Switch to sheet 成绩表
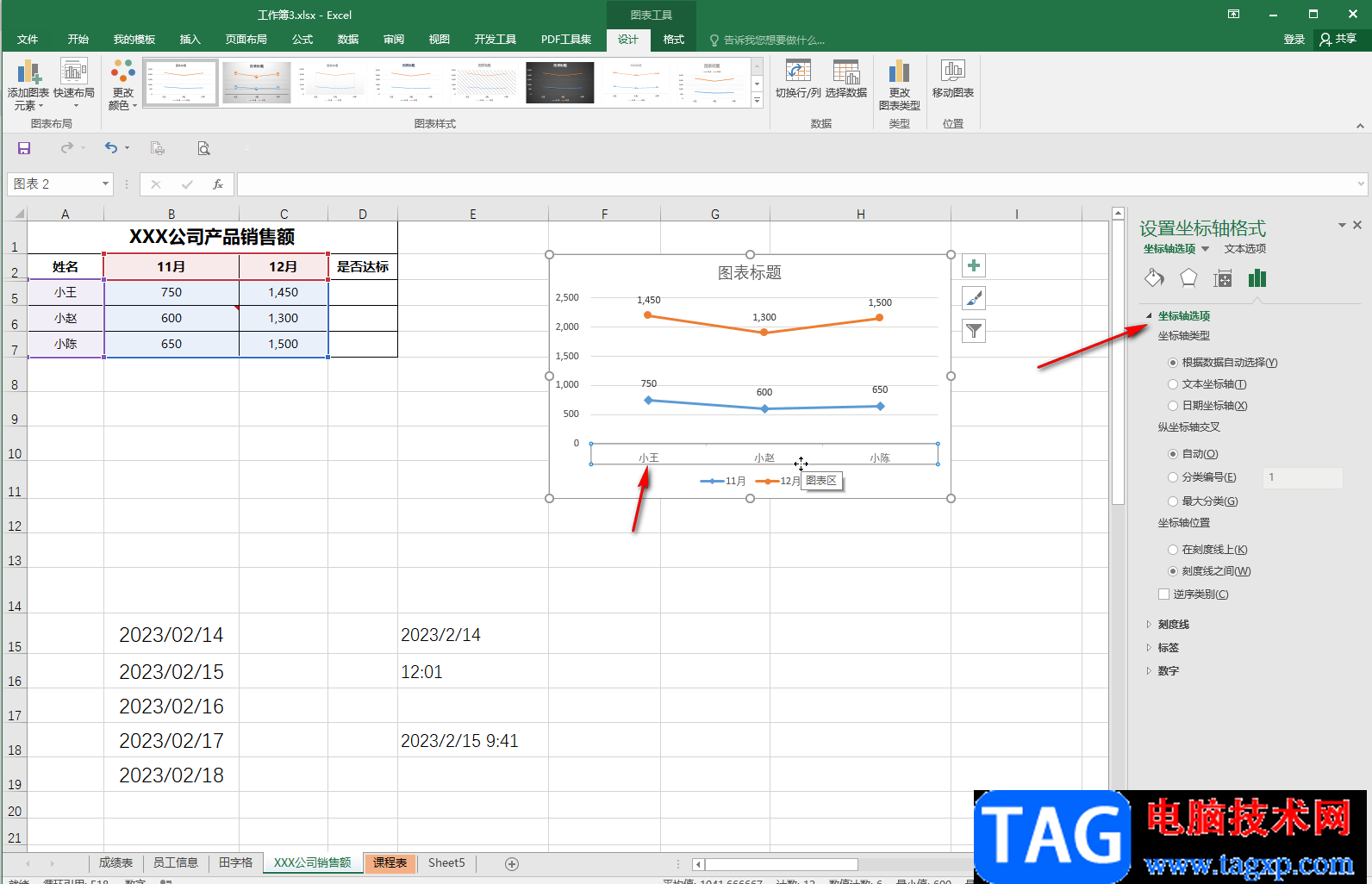Image resolution: width=1372 pixels, height=884 pixels. point(115,863)
